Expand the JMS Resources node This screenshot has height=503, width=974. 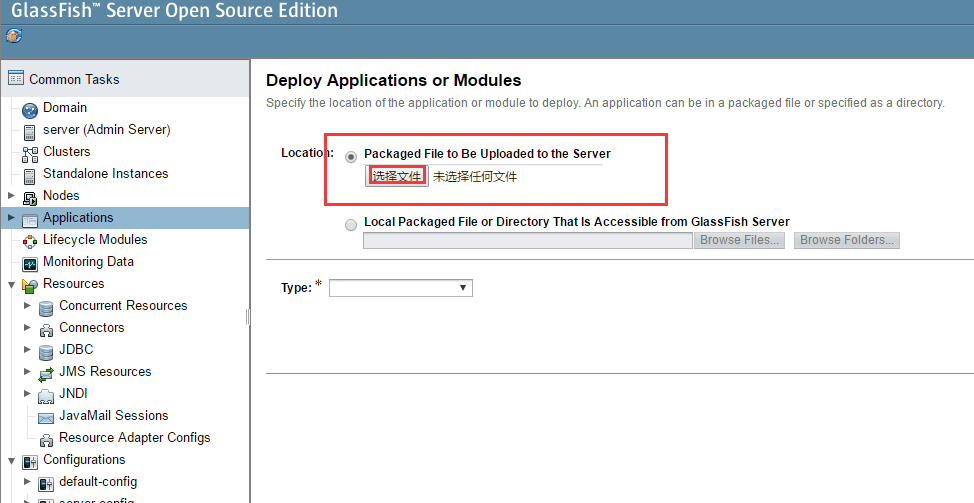click(27, 371)
